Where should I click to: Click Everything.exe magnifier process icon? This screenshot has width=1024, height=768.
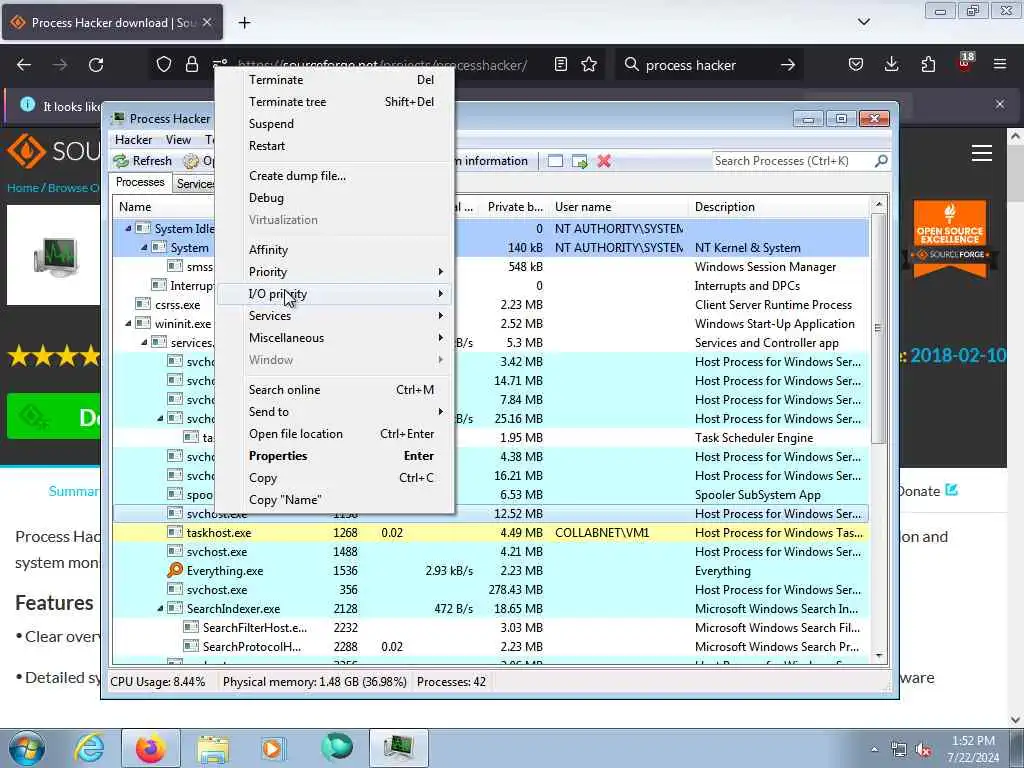175,570
